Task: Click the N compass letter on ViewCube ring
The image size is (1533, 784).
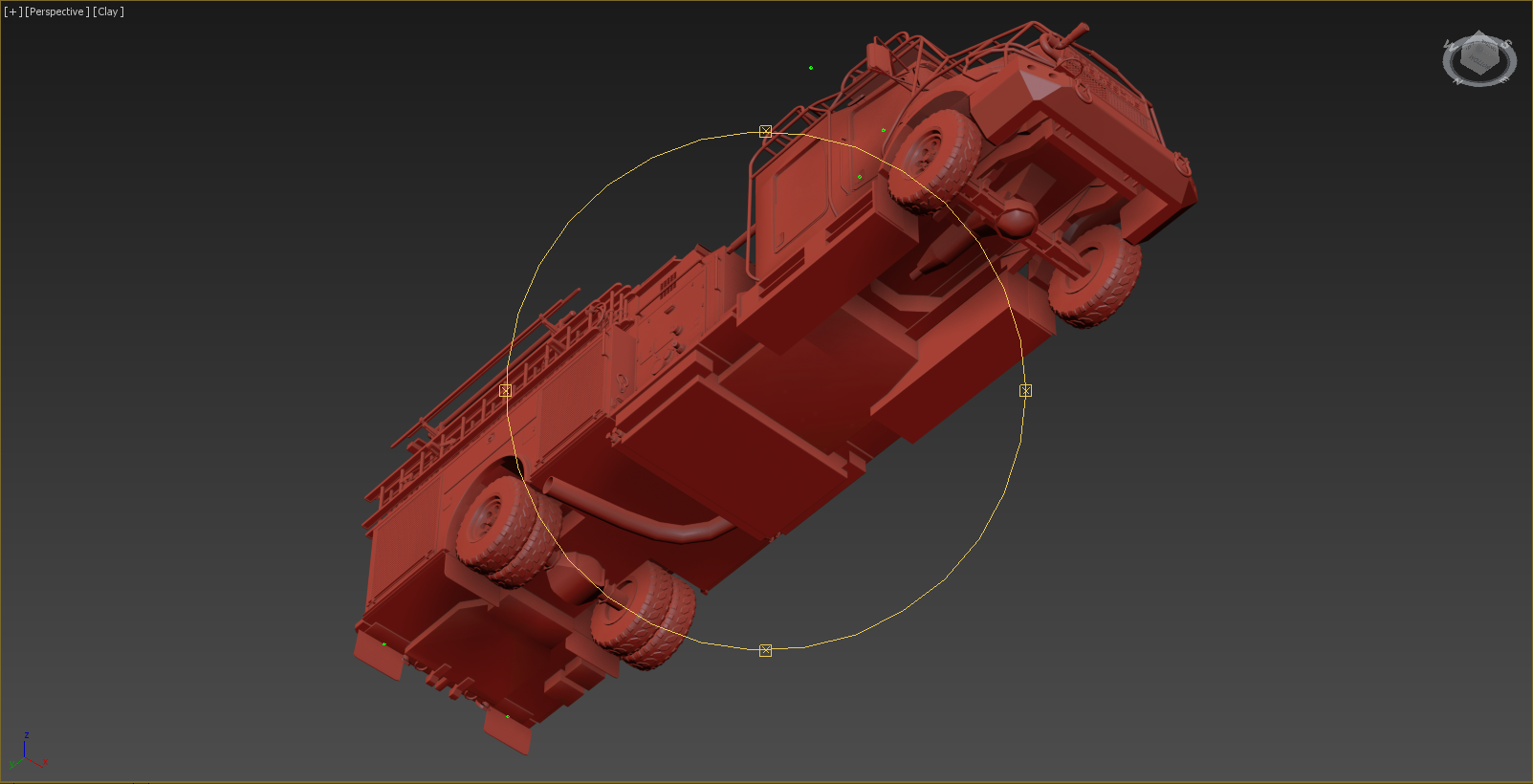Action: click(1457, 81)
